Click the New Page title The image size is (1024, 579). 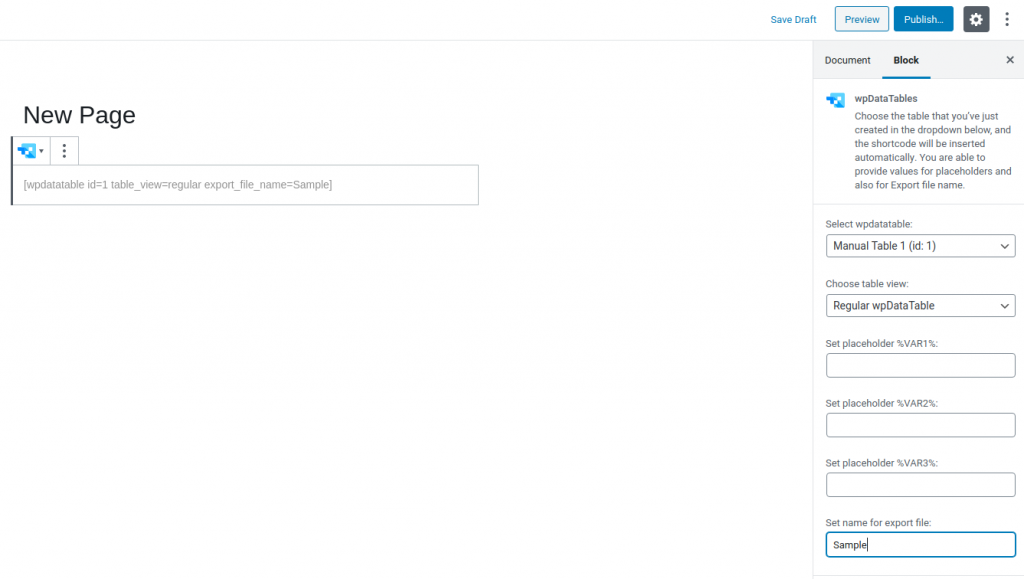click(x=79, y=115)
